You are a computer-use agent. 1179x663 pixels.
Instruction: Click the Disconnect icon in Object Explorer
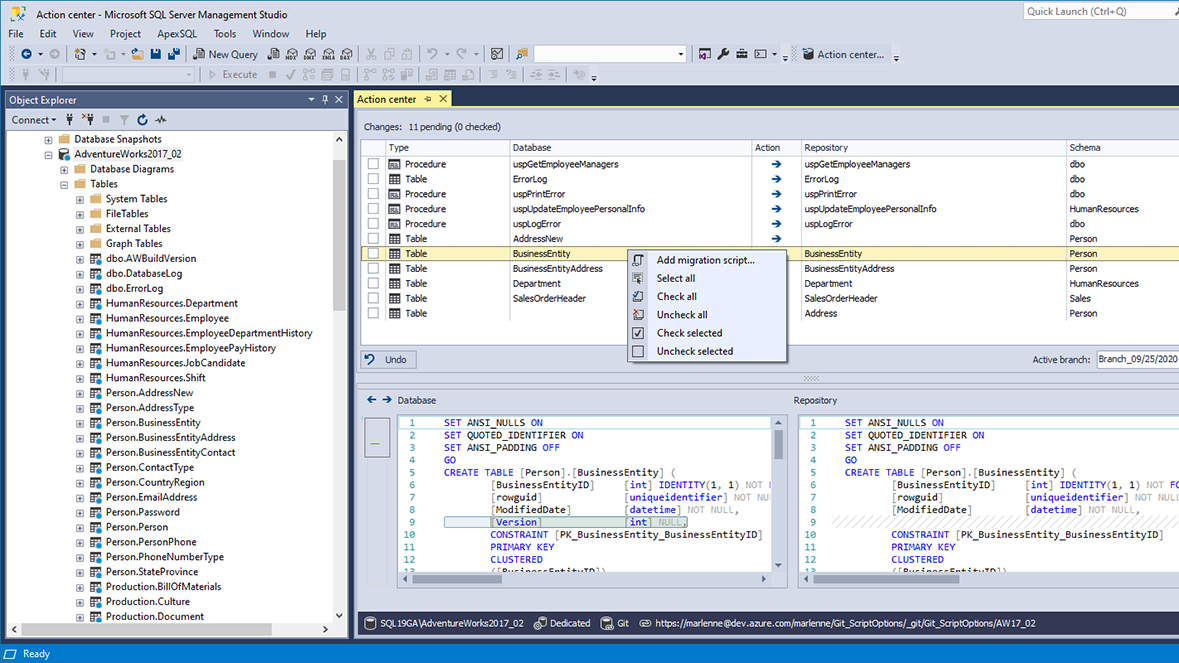[x=88, y=120]
